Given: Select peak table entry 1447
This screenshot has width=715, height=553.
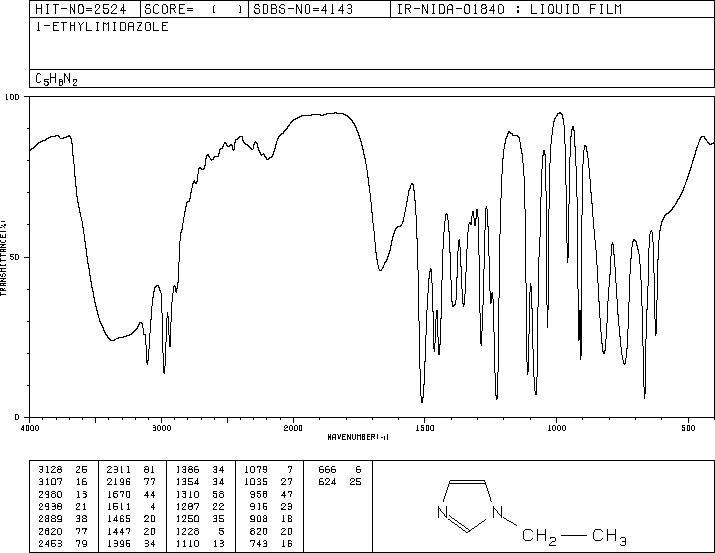Looking at the screenshot, I should 119,531.
